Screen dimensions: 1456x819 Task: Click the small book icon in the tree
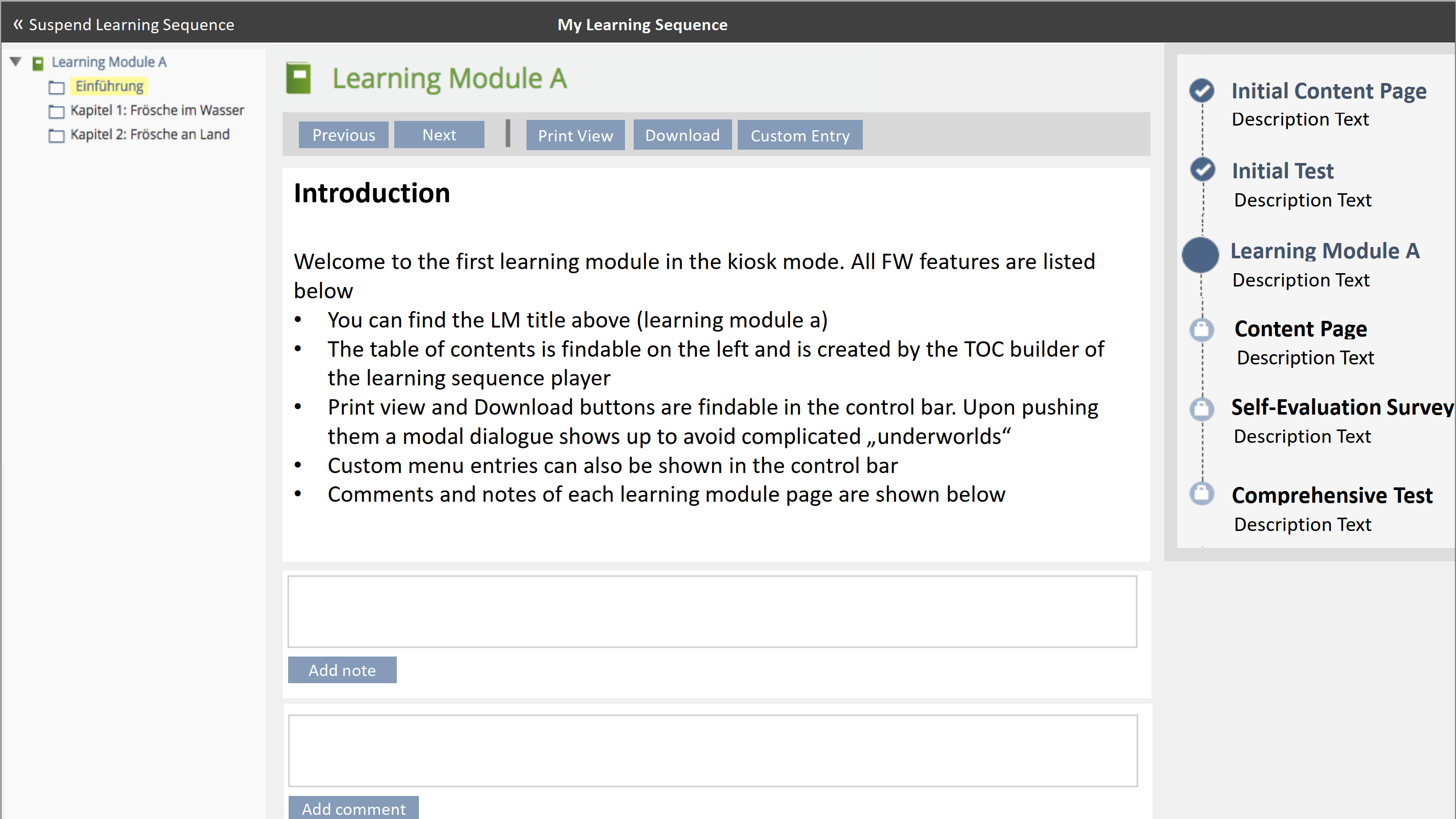tap(38, 63)
